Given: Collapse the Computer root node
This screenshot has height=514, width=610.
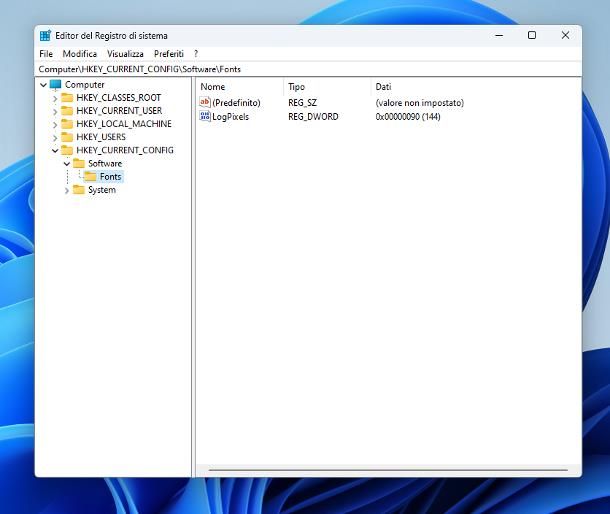Looking at the screenshot, I should [x=44, y=85].
